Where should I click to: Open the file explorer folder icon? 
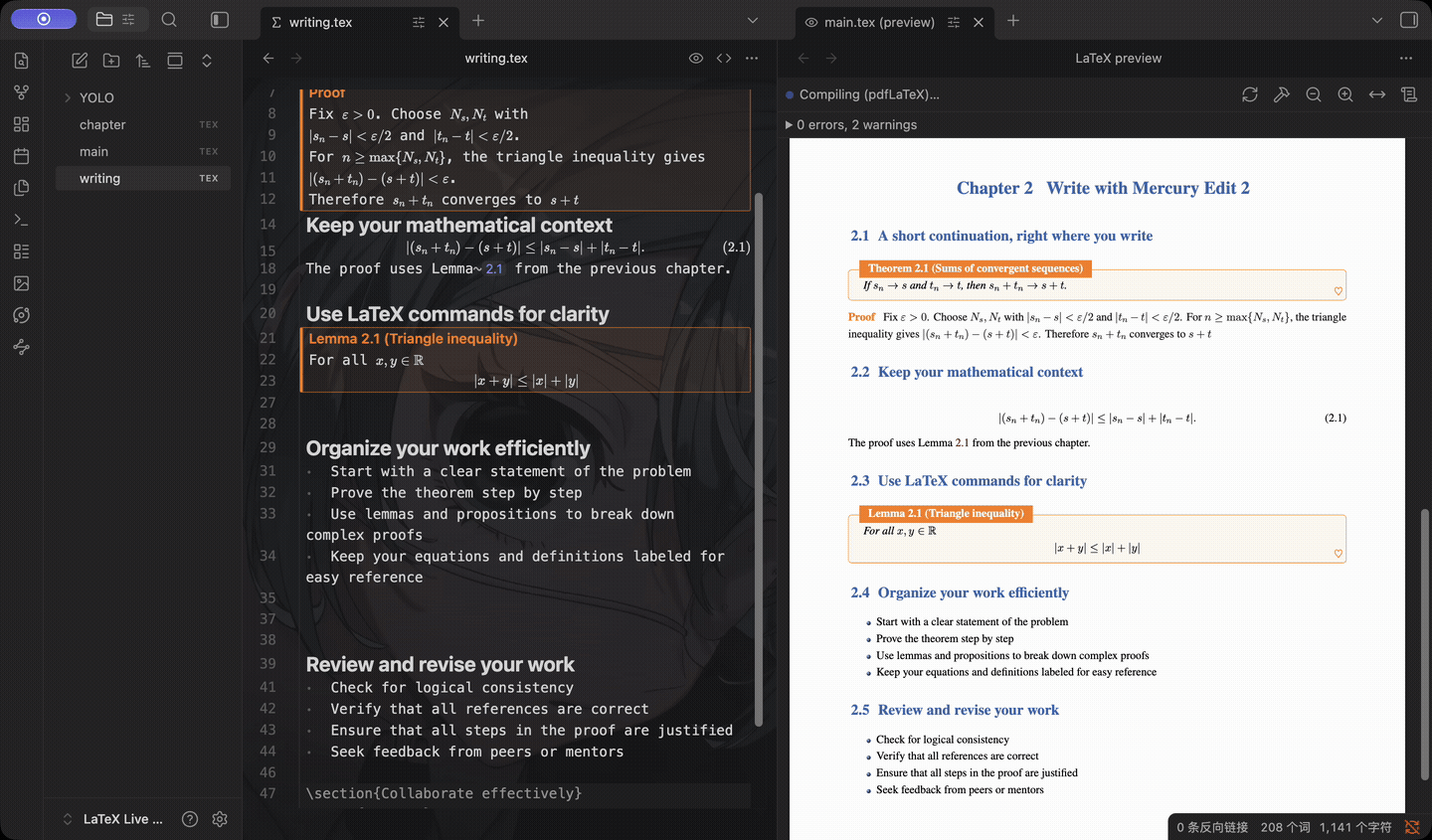(x=104, y=19)
